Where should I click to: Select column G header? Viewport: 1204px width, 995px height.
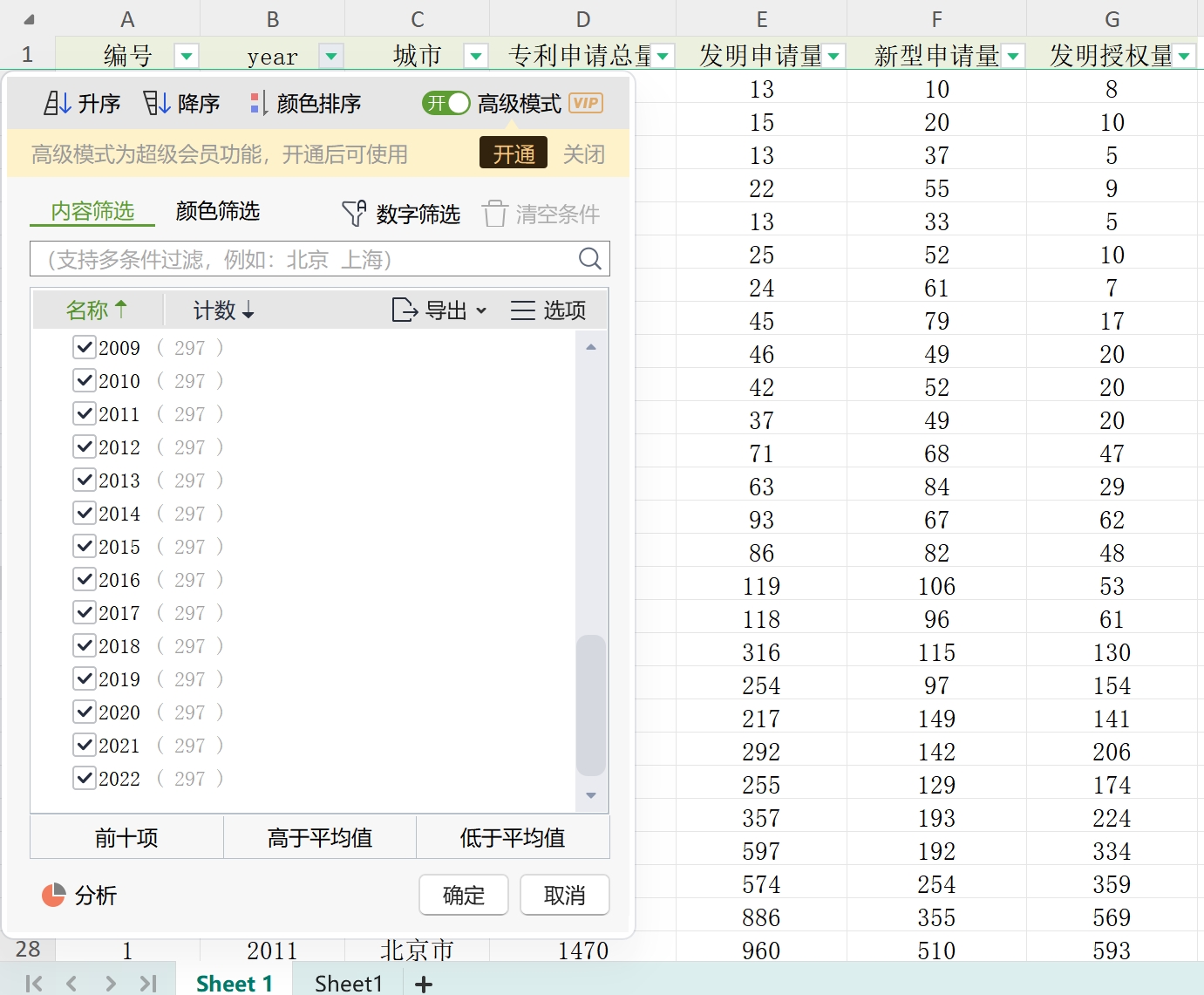(x=1112, y=18)
